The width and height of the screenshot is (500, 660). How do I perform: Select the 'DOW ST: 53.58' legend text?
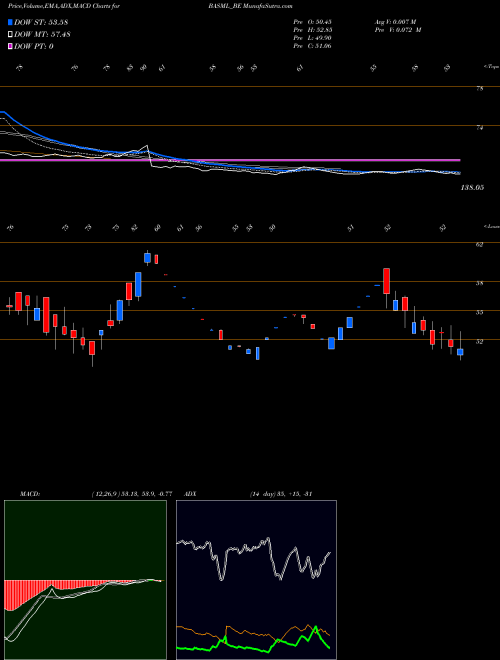click(41, 22)
